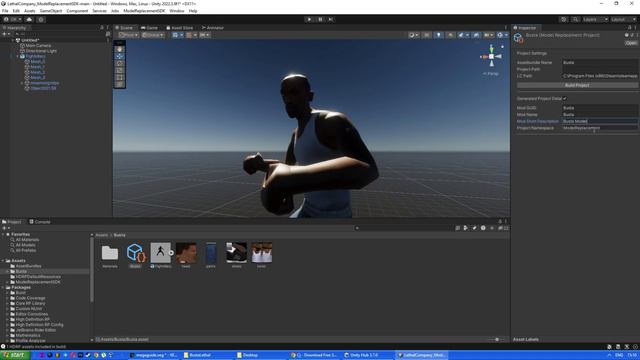Viewport: 640px width, 360px height.
Task: Toggle scene lighting lightbulb icon
Action: 438,35
